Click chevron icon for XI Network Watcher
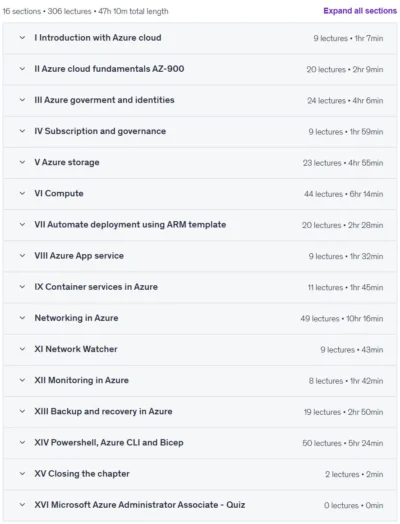 coord(22,349)
